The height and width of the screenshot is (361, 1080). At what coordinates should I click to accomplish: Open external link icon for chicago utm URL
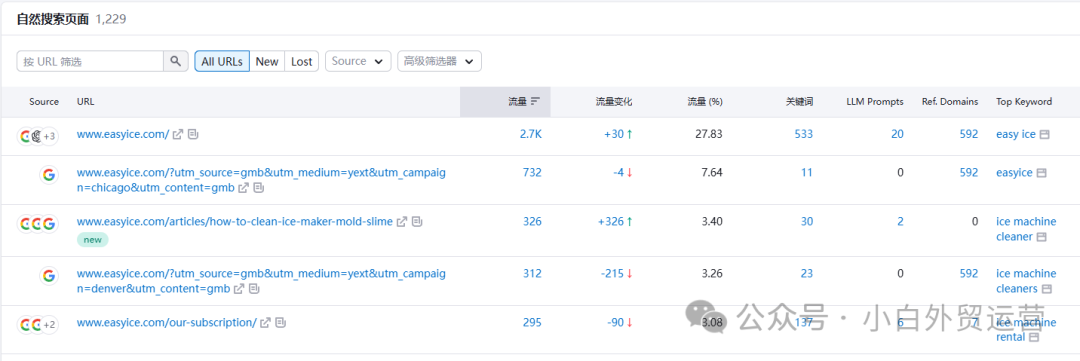[243, 187]
